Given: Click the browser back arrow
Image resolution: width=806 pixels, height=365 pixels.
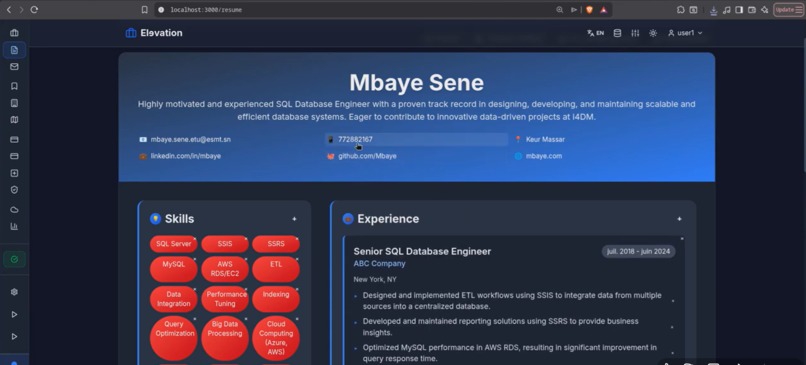Looking at the screenshot, I should point(8,9).
